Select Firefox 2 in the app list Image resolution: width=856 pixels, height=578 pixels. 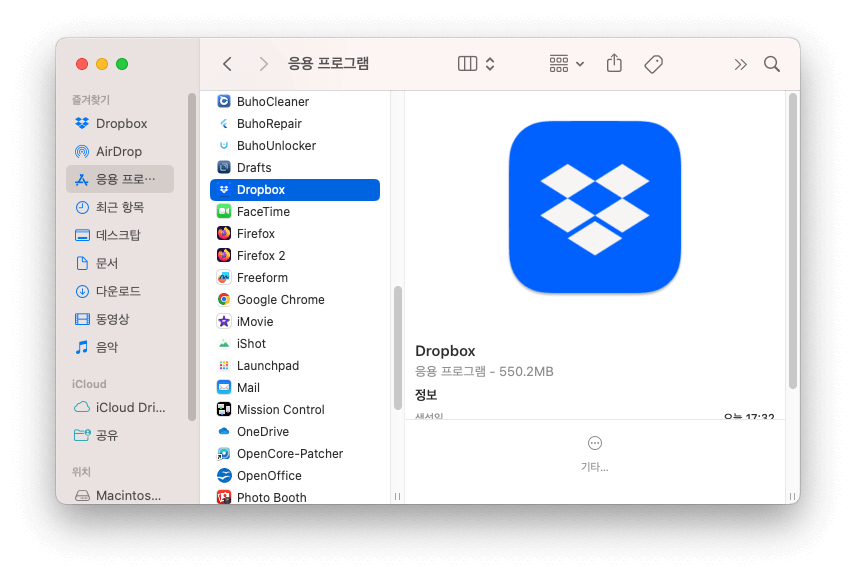coord(295,255)
